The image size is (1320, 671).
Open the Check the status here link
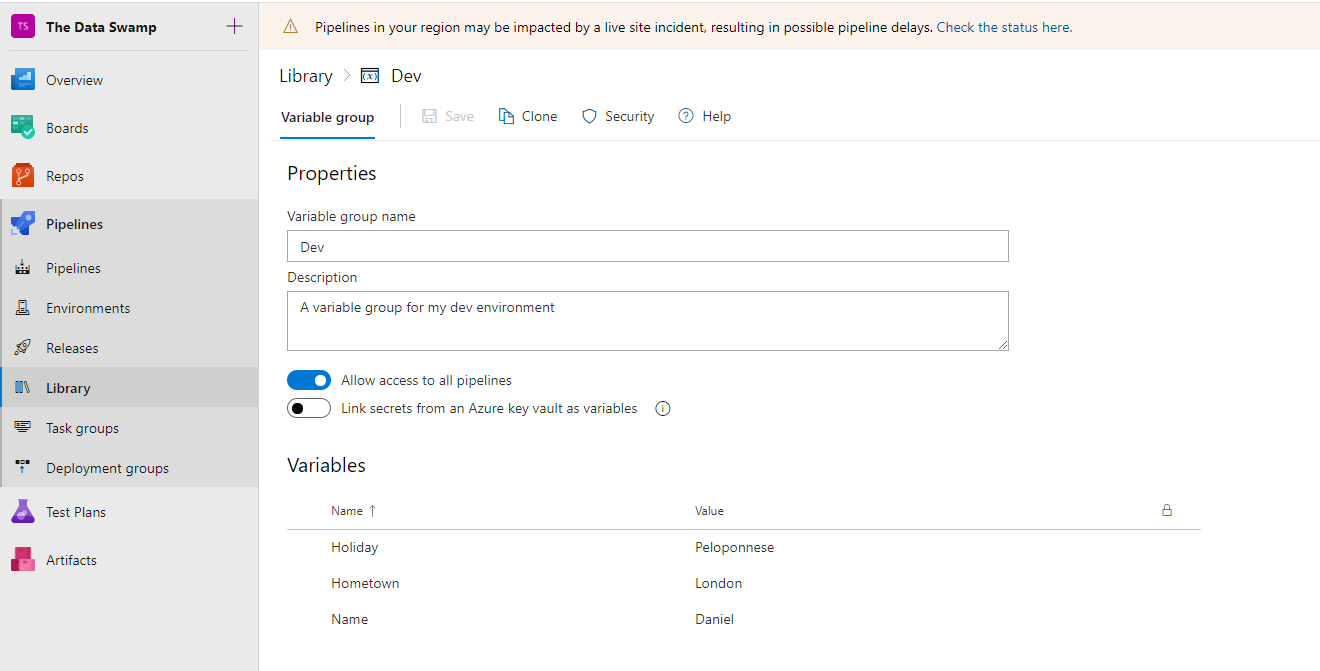click(1003, 27)
